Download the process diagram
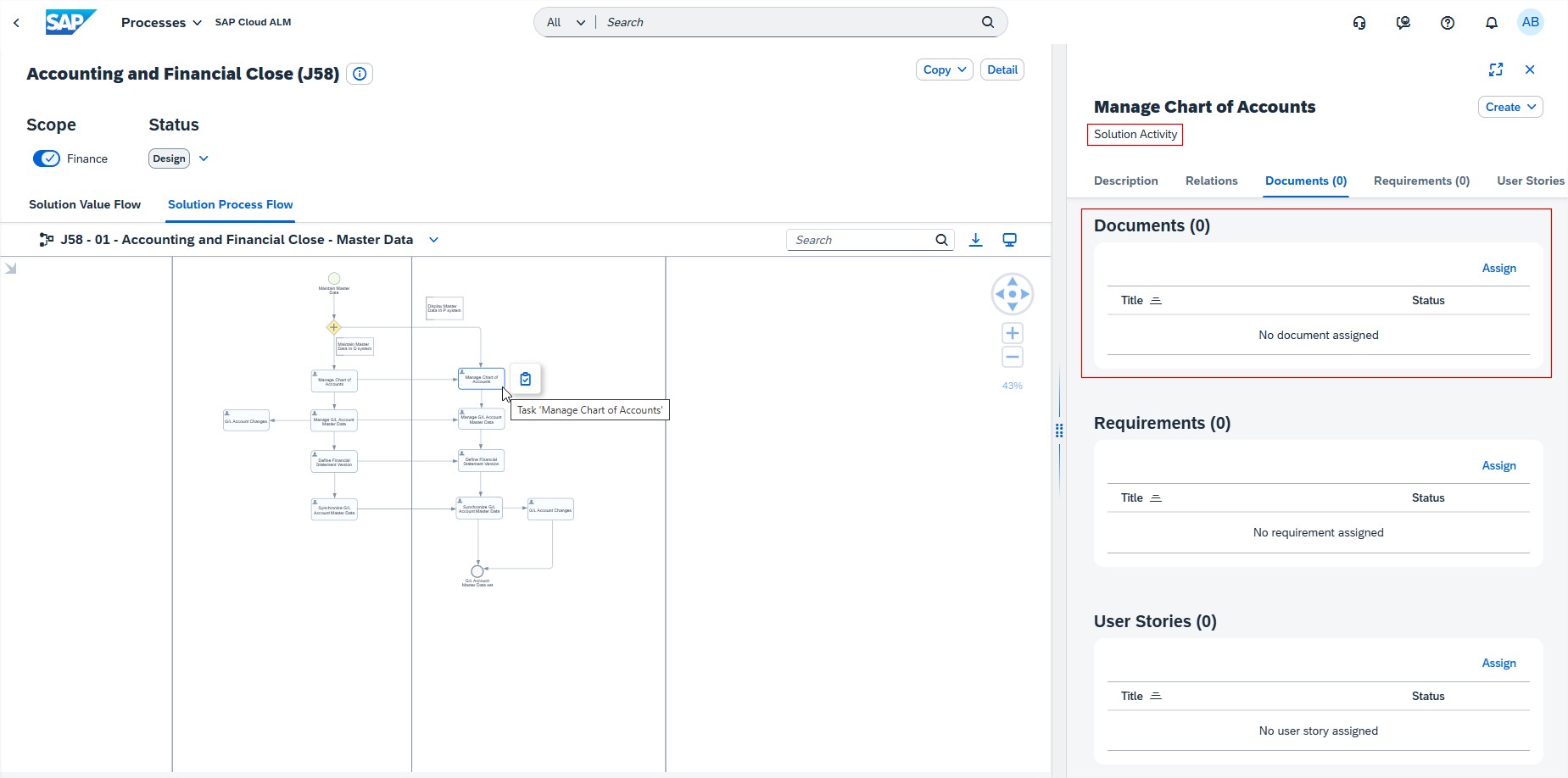1568x778 pixels. click(x=975, y=240)
